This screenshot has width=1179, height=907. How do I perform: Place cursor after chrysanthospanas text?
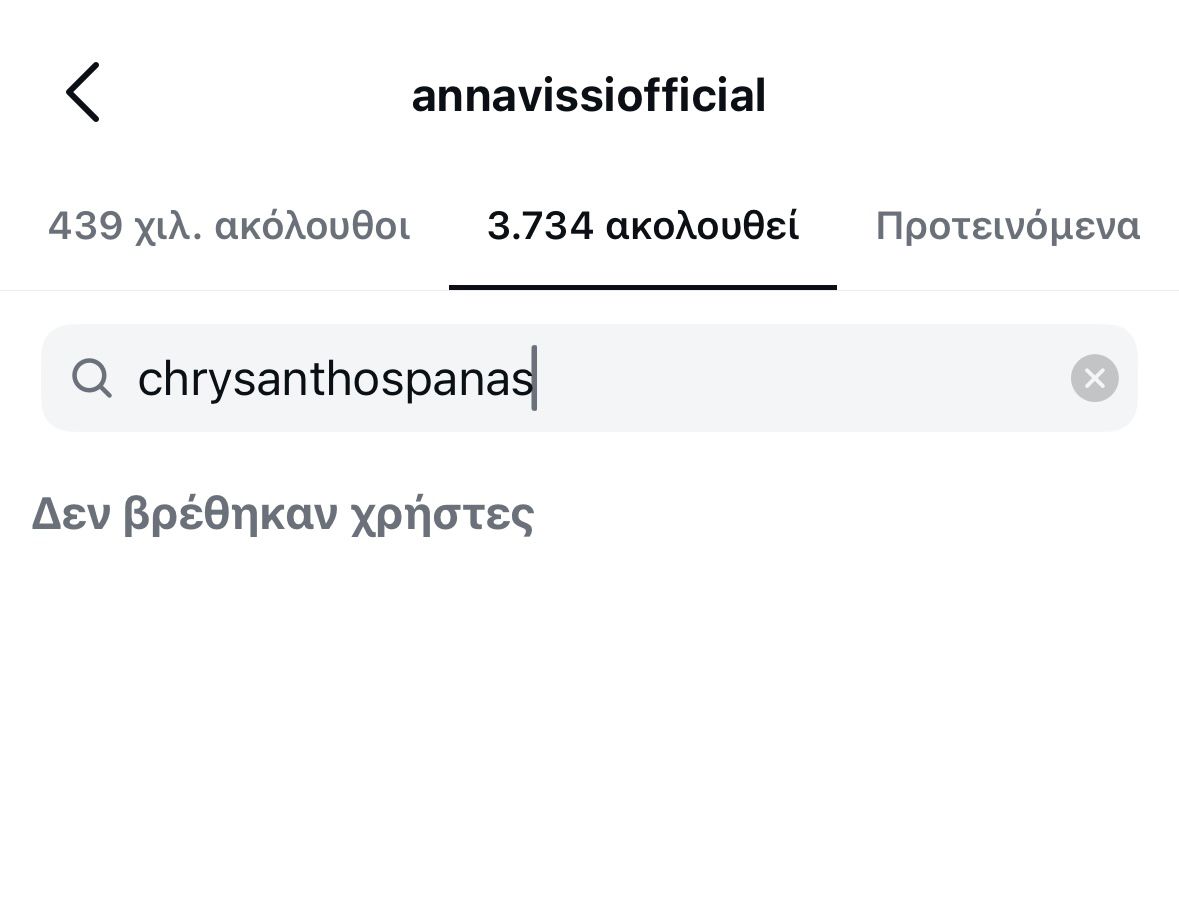click(x=535, y=379)
